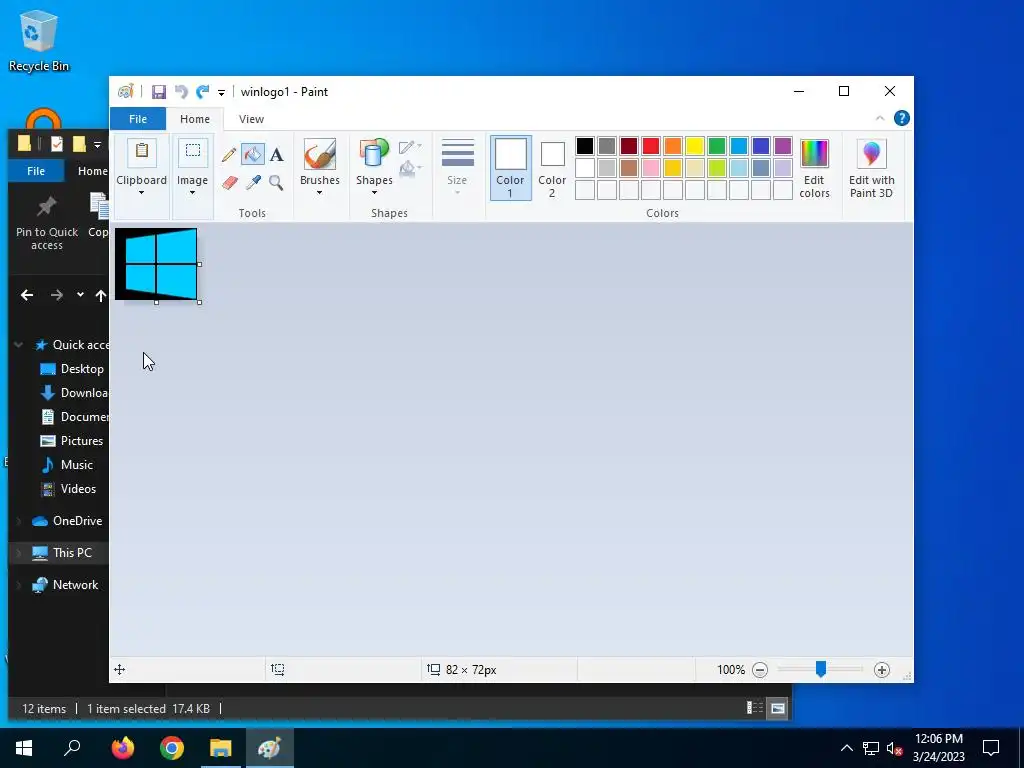Open recent locations dropdown in File Explorer

tap(80, 295)
